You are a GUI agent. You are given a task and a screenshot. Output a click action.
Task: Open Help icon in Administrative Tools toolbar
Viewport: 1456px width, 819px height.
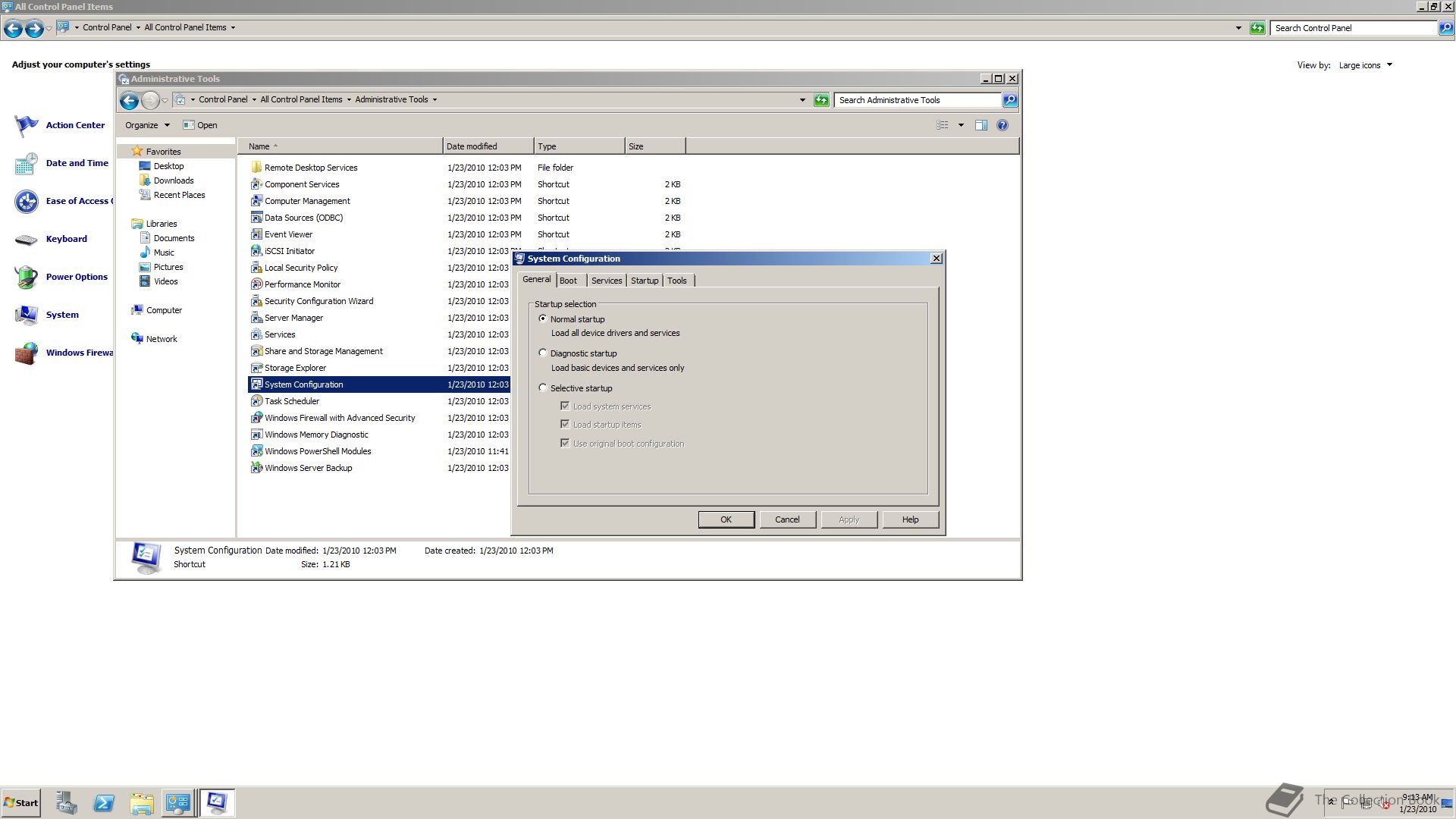(x=1003, y=125)
